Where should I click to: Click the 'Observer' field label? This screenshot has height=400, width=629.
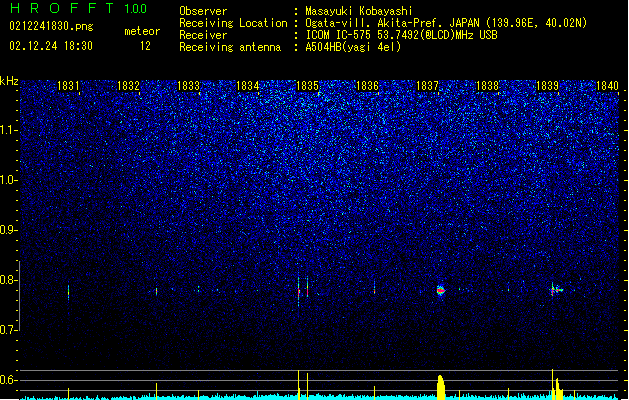(203, 11)
